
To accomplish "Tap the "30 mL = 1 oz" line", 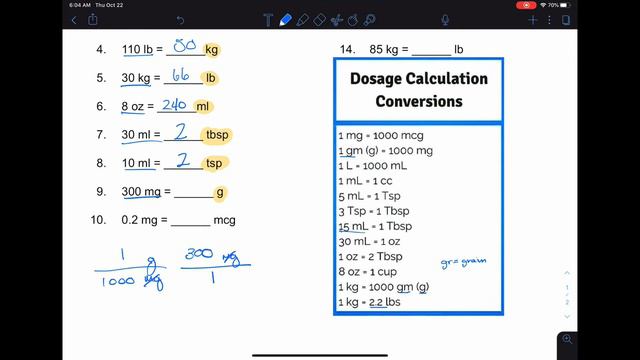I will point(369,241).
